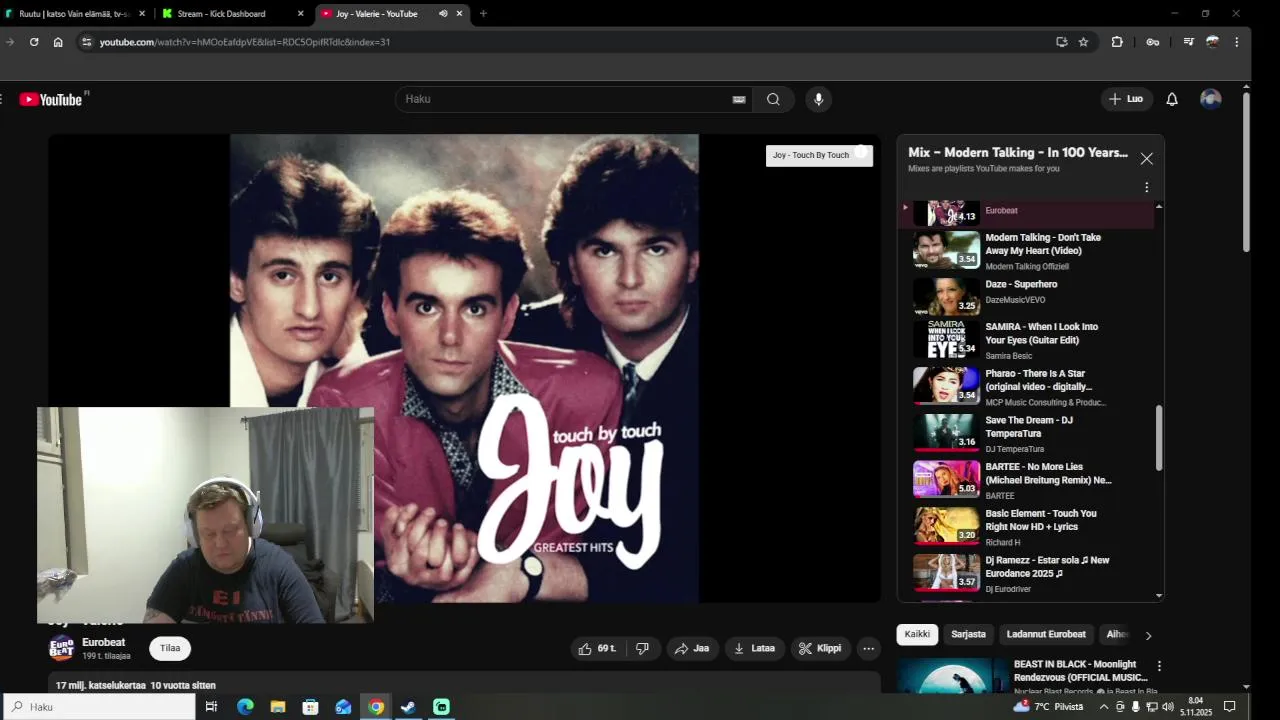Open Chrome three-dot menu
Screen dimensions: 1280x720
1236,42
